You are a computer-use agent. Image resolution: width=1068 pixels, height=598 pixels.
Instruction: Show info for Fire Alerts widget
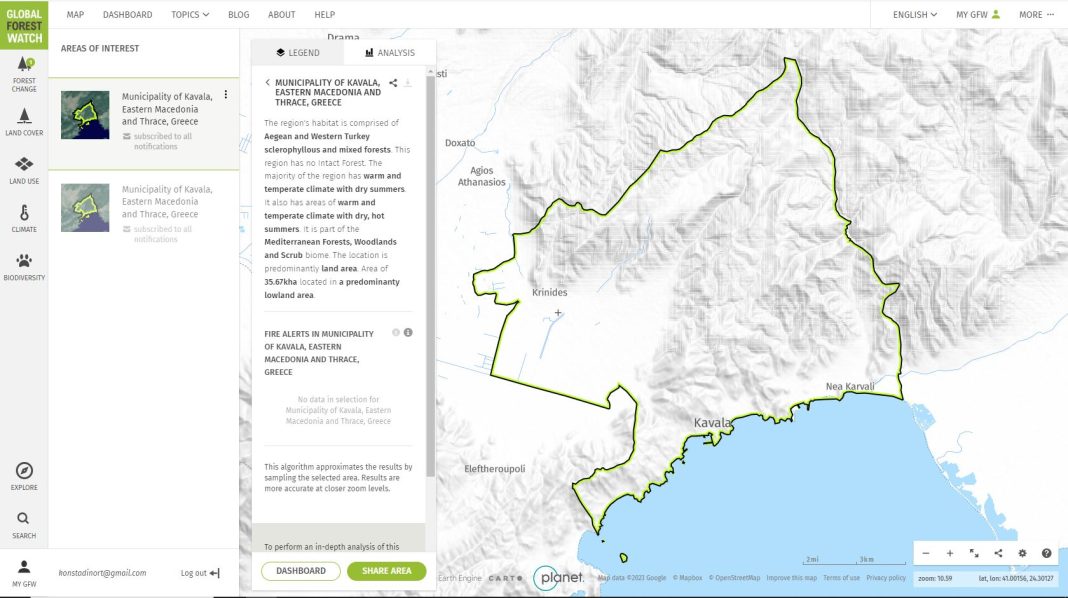[x=408, y=333]
